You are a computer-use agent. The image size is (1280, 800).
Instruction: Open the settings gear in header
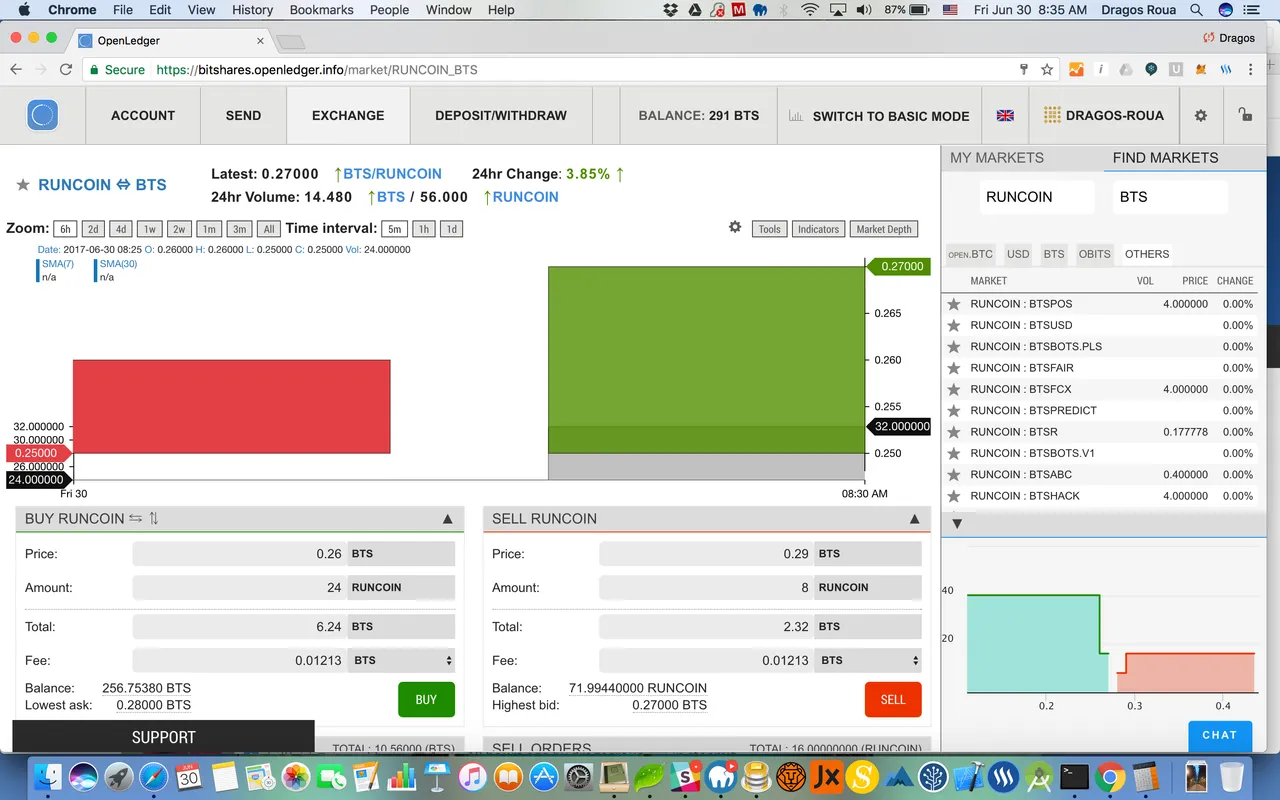pos(1201,115)
